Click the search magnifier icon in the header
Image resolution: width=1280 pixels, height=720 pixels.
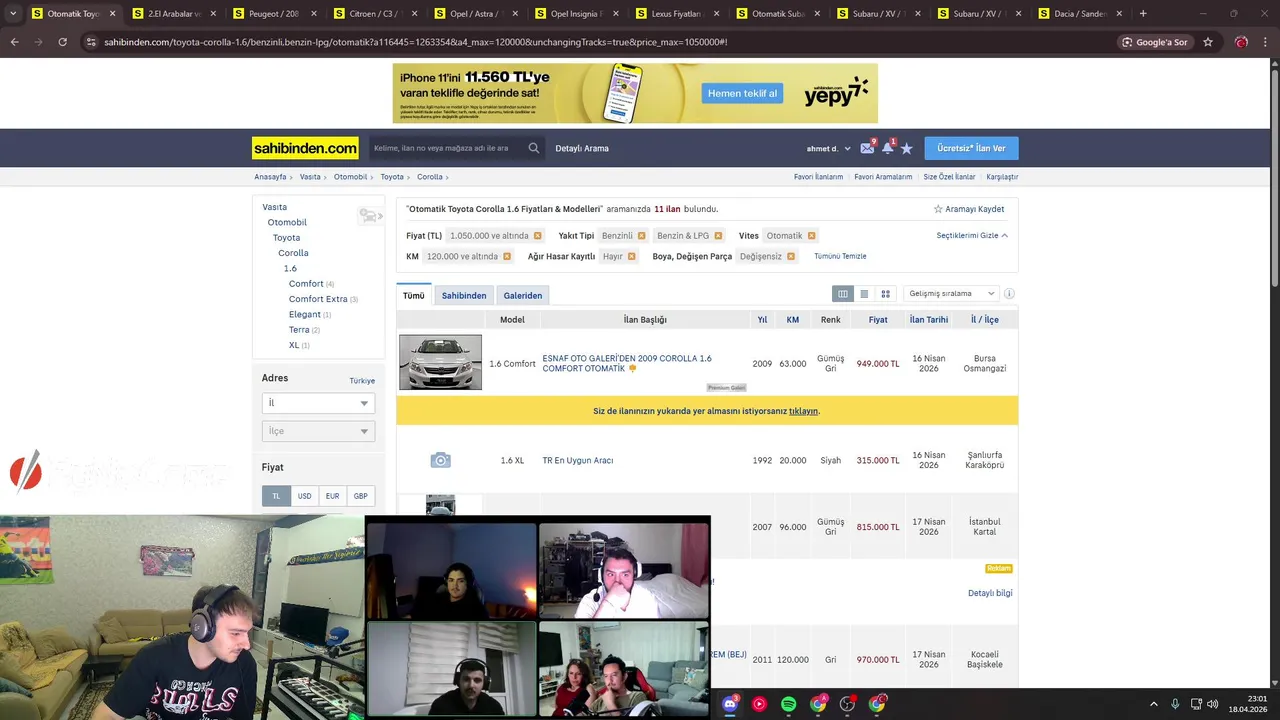[x=534, y=148]
